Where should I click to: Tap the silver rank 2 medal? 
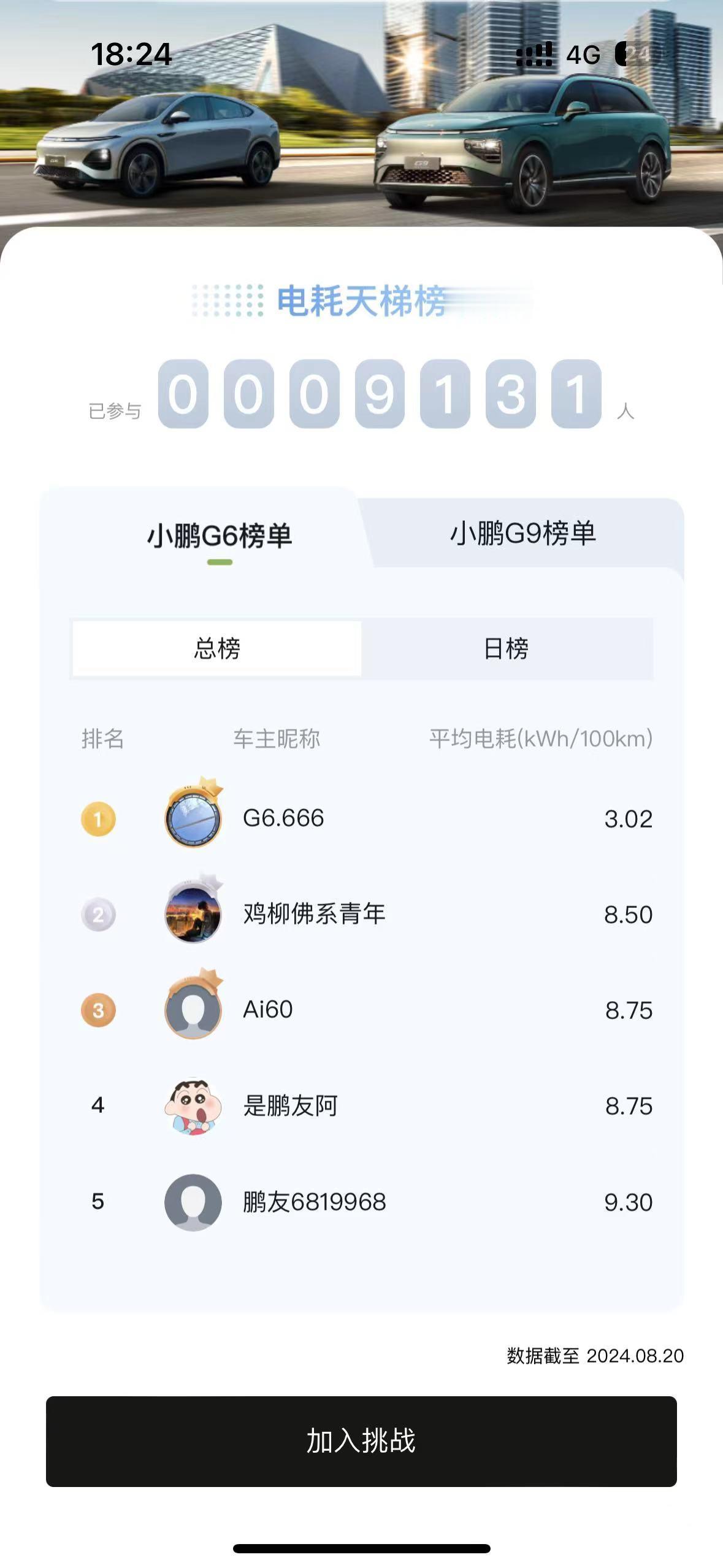pos(98,914)
